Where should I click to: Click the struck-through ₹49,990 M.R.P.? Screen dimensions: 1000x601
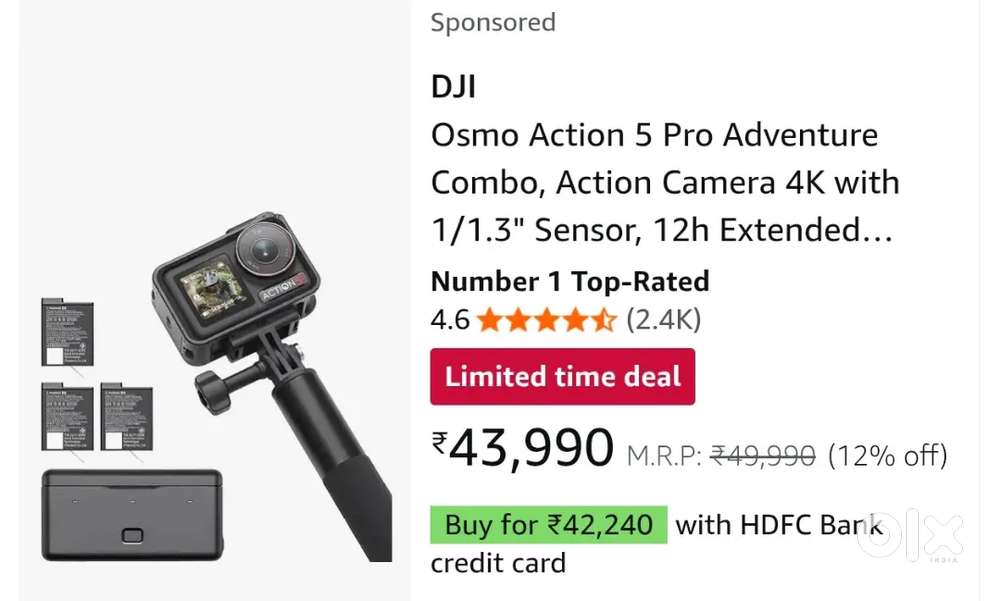(x=762, y=456)
